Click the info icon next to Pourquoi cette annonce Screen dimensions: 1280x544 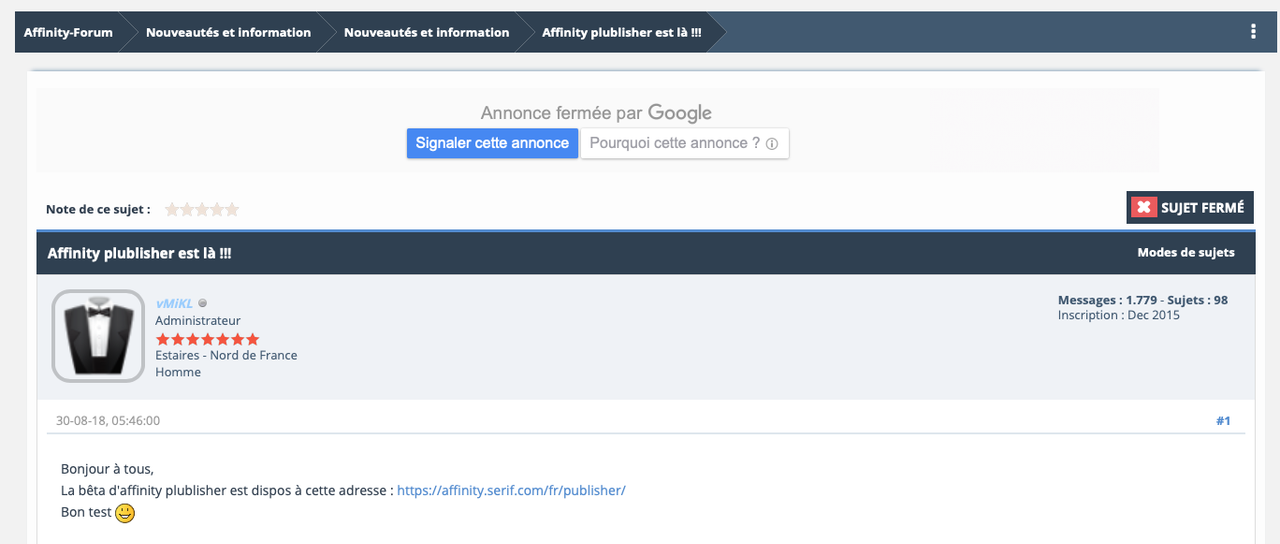772,144
